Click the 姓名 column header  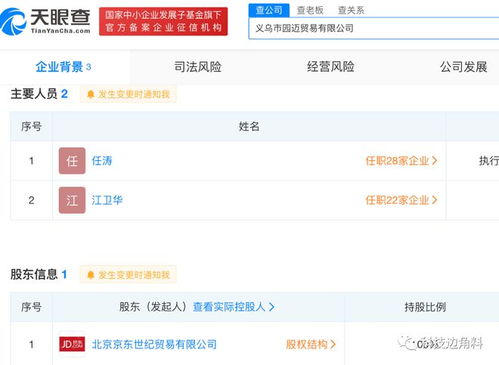[x=249, y=126]
